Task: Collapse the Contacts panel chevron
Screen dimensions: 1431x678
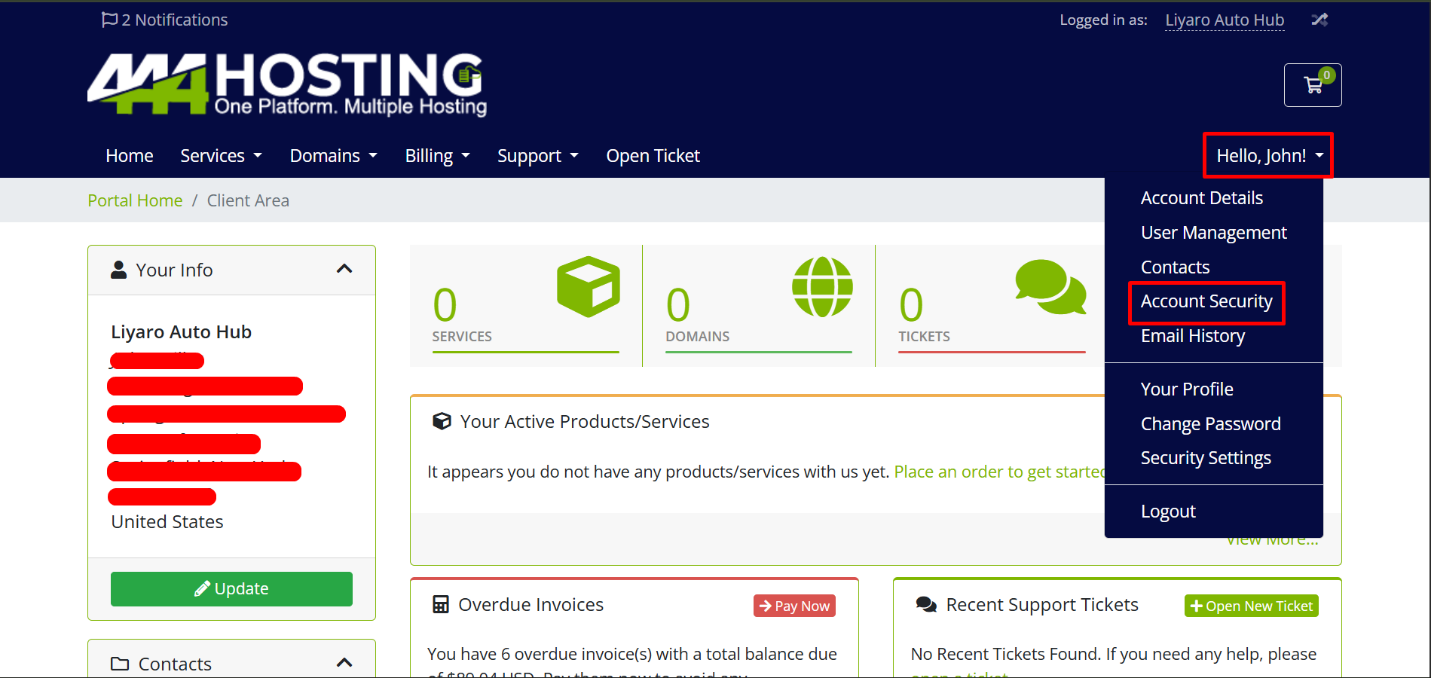Action: click(x=344, y=663)
